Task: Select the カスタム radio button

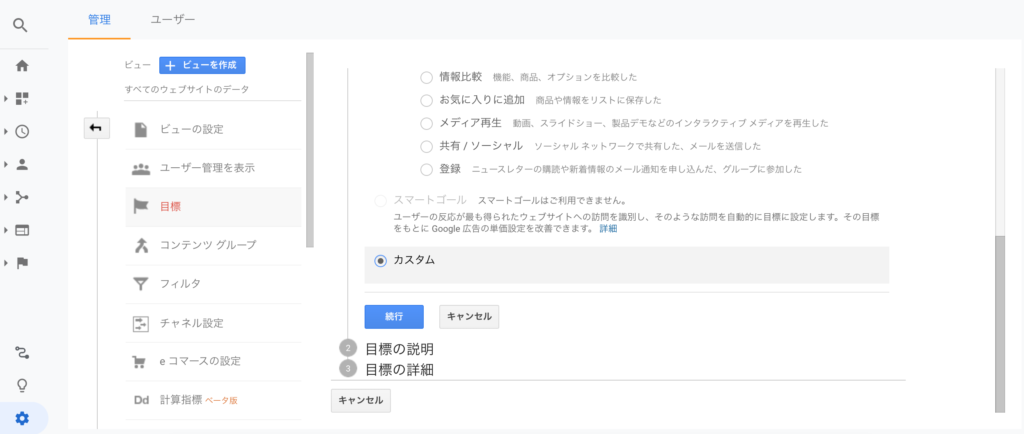Action: click(380, 260)
